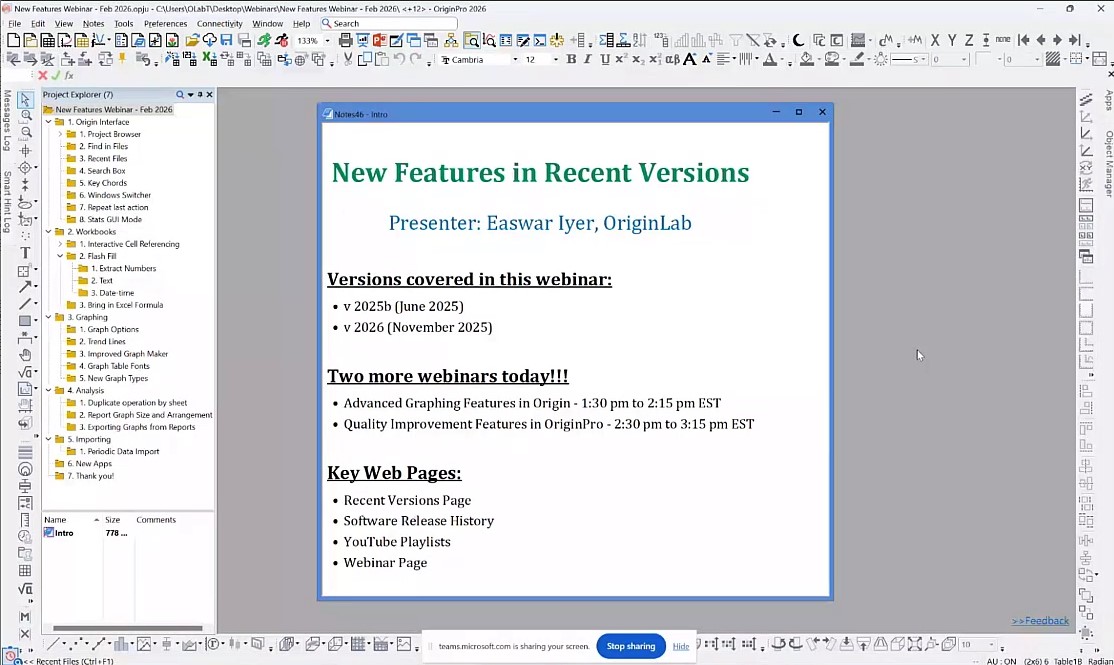Increase font size with the large A icon
The image size is (1114, 665).
point(689,60)
